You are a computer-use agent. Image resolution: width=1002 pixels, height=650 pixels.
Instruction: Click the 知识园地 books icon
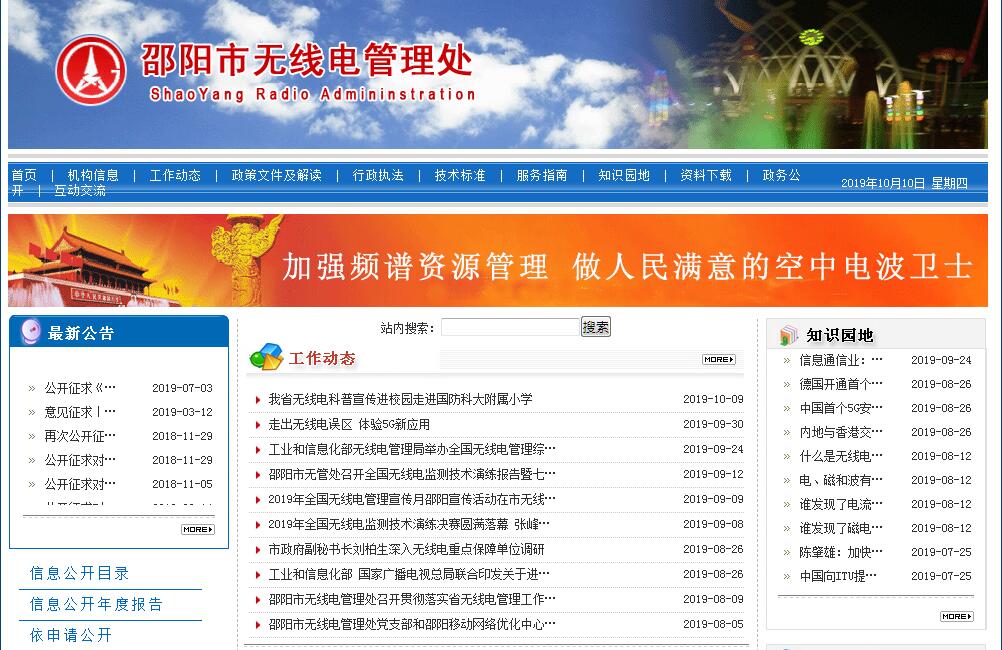789,335
